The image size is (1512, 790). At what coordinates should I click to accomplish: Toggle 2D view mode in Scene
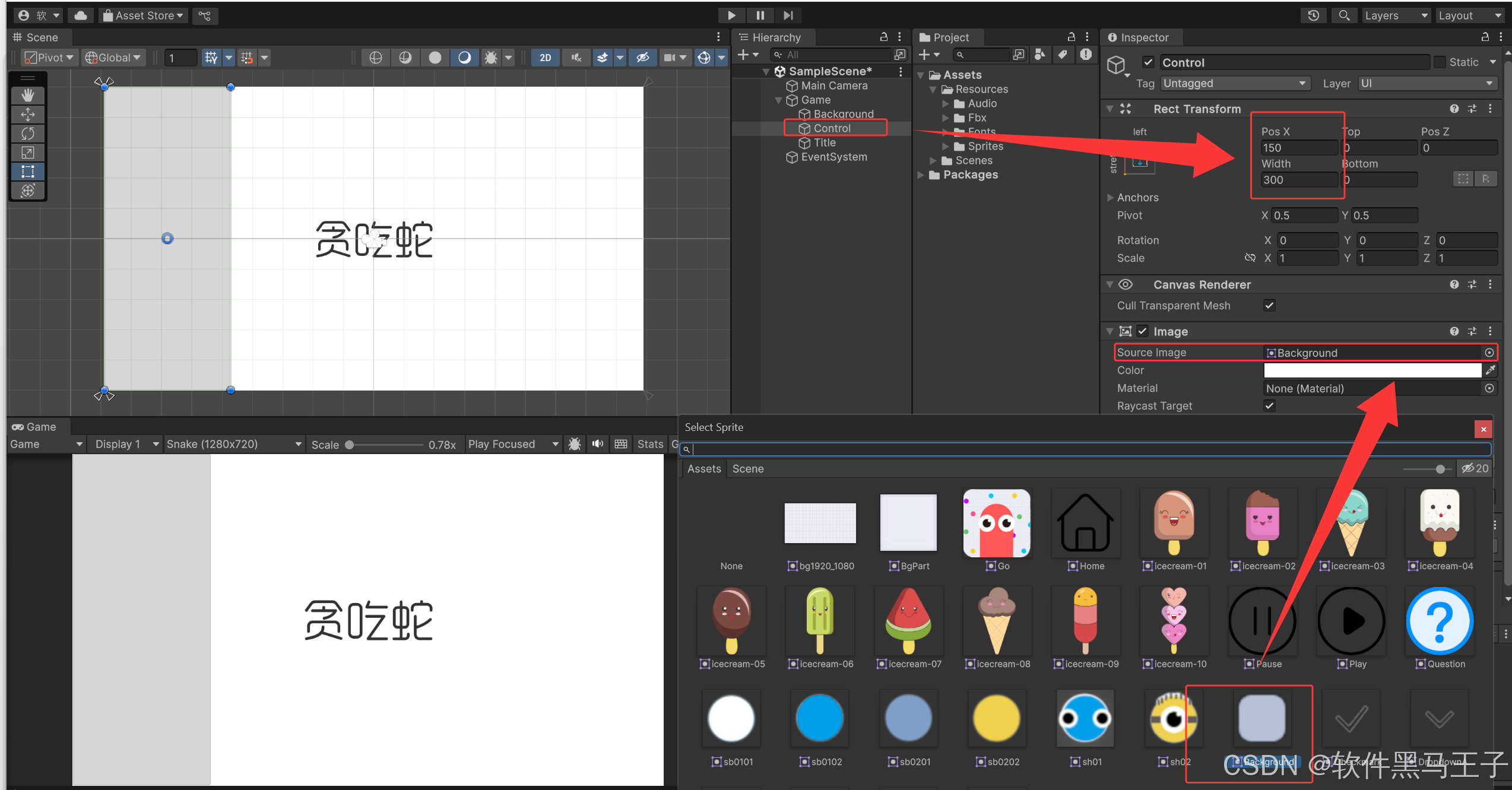tap(545, 58)
